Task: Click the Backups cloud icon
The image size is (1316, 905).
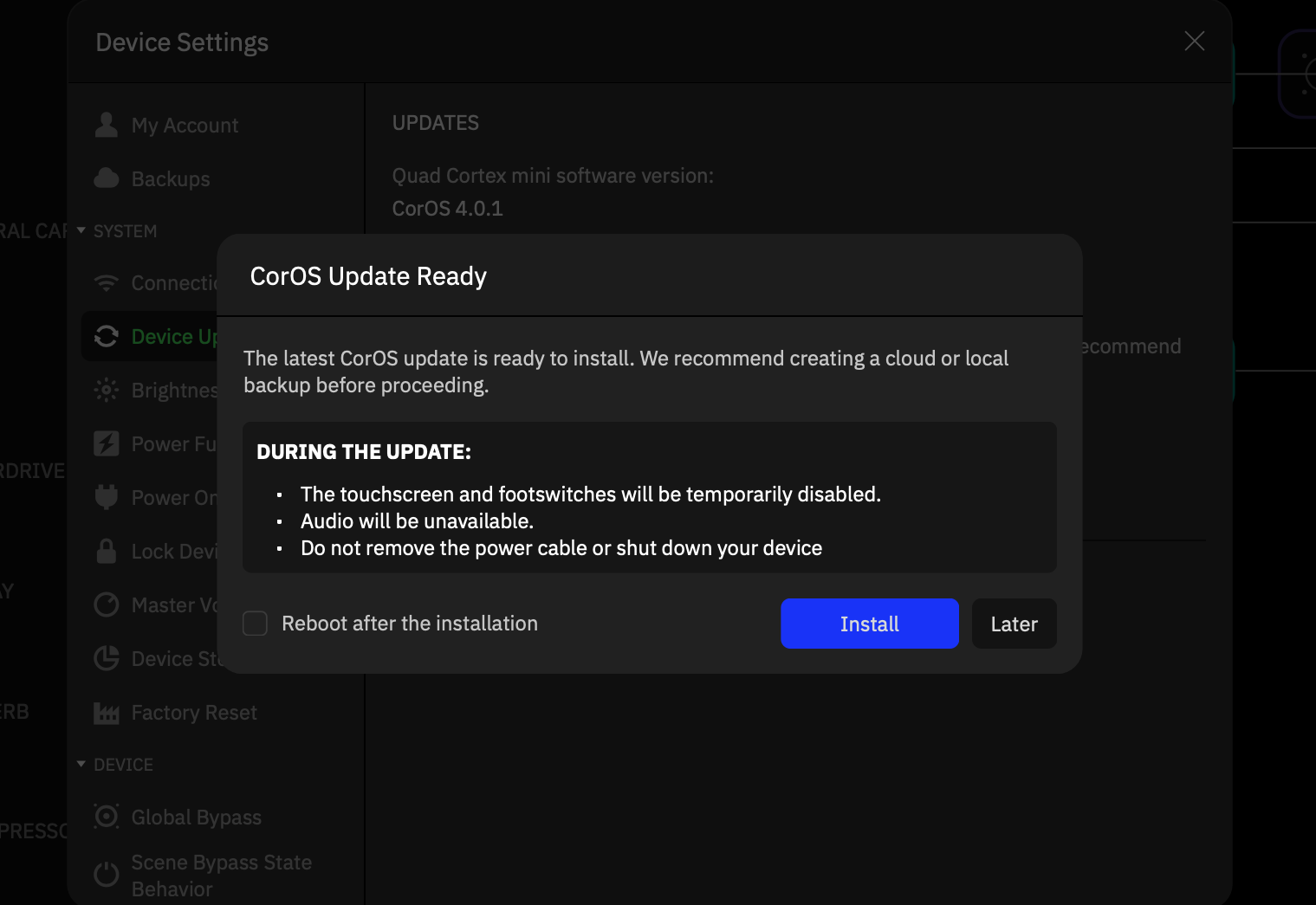Action: pos(107,178)
